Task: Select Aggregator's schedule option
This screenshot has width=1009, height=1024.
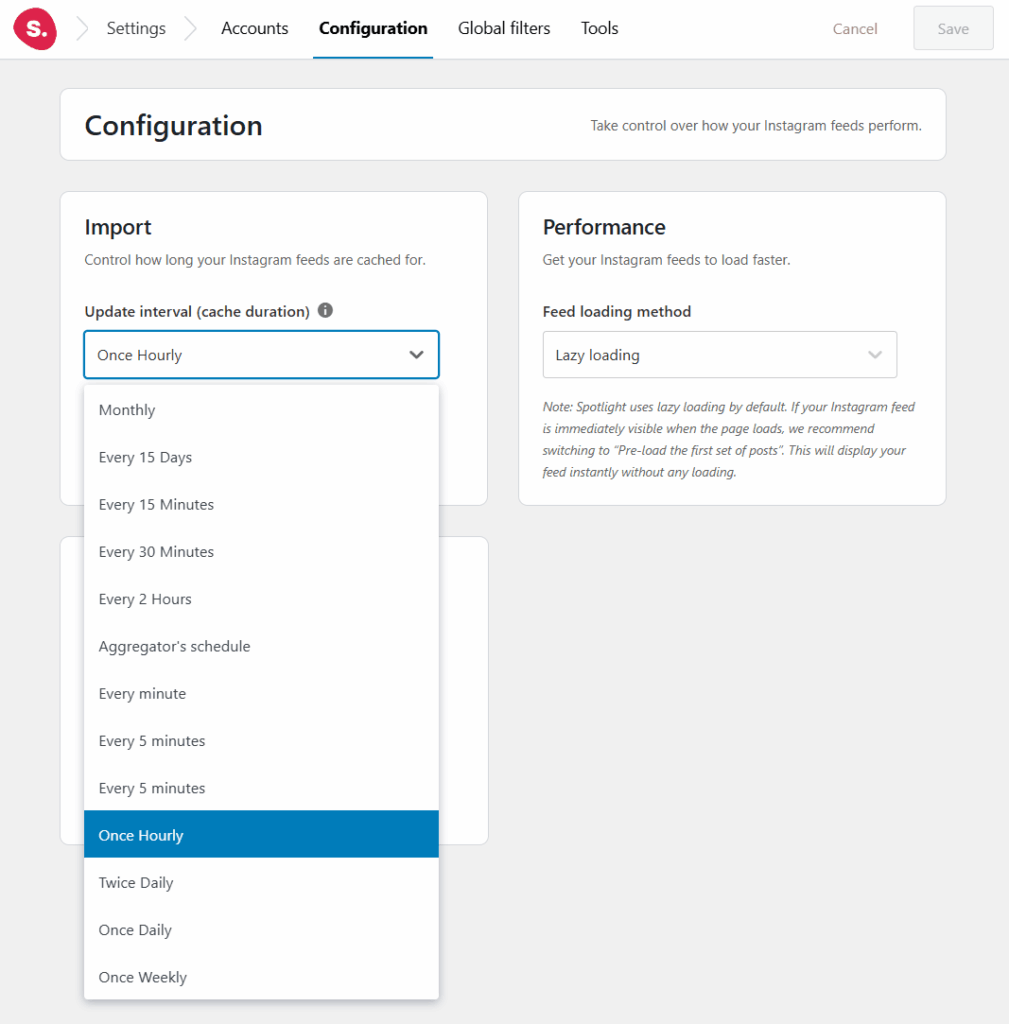Action: (174, 646)
